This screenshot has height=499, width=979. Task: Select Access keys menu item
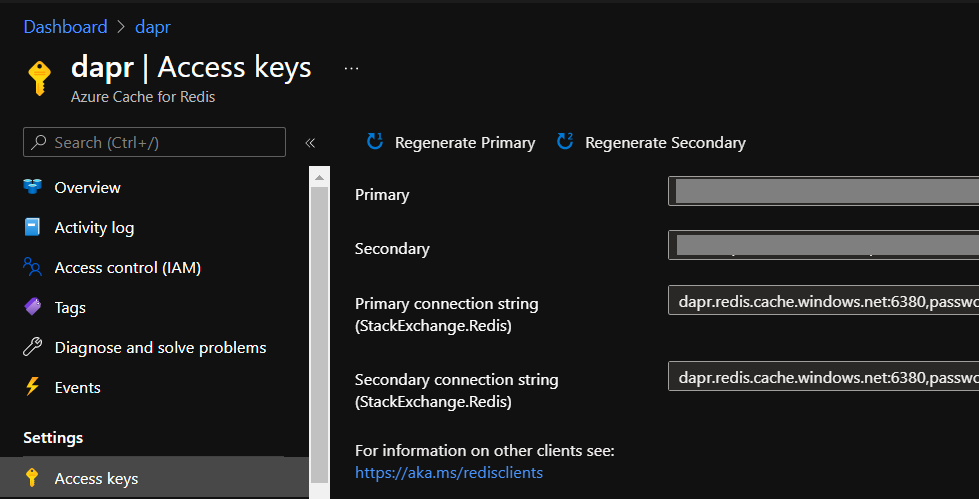point(96,478)
